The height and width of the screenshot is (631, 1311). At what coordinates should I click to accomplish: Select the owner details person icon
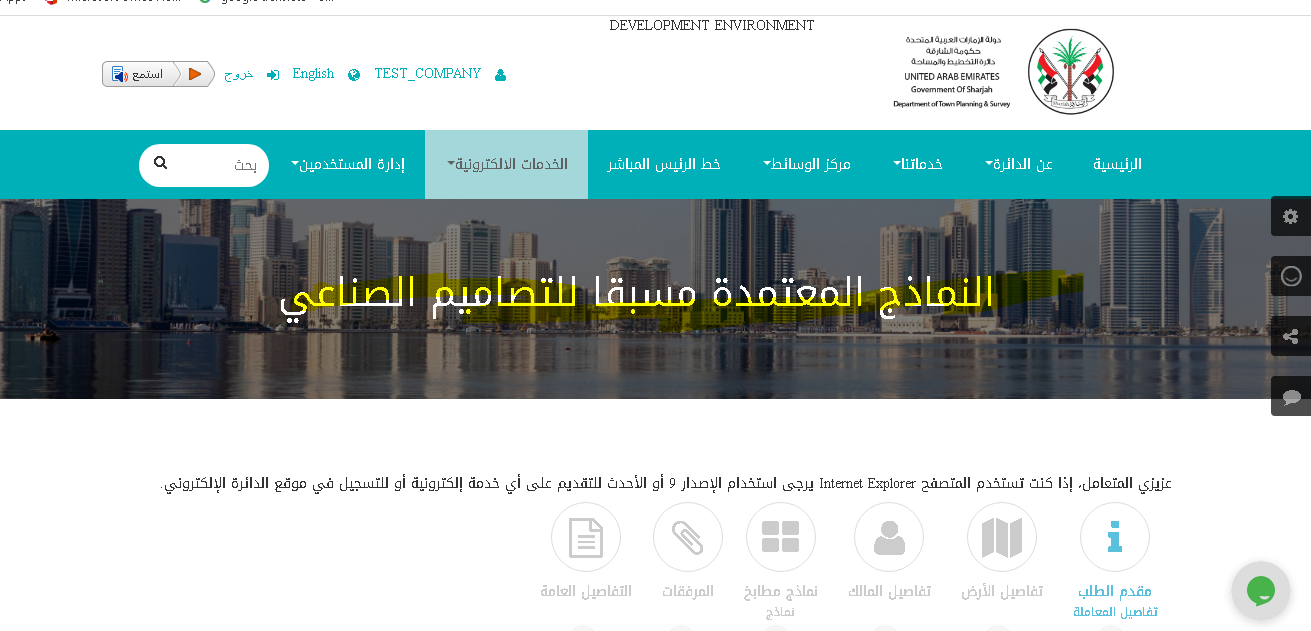coord(889,537)
